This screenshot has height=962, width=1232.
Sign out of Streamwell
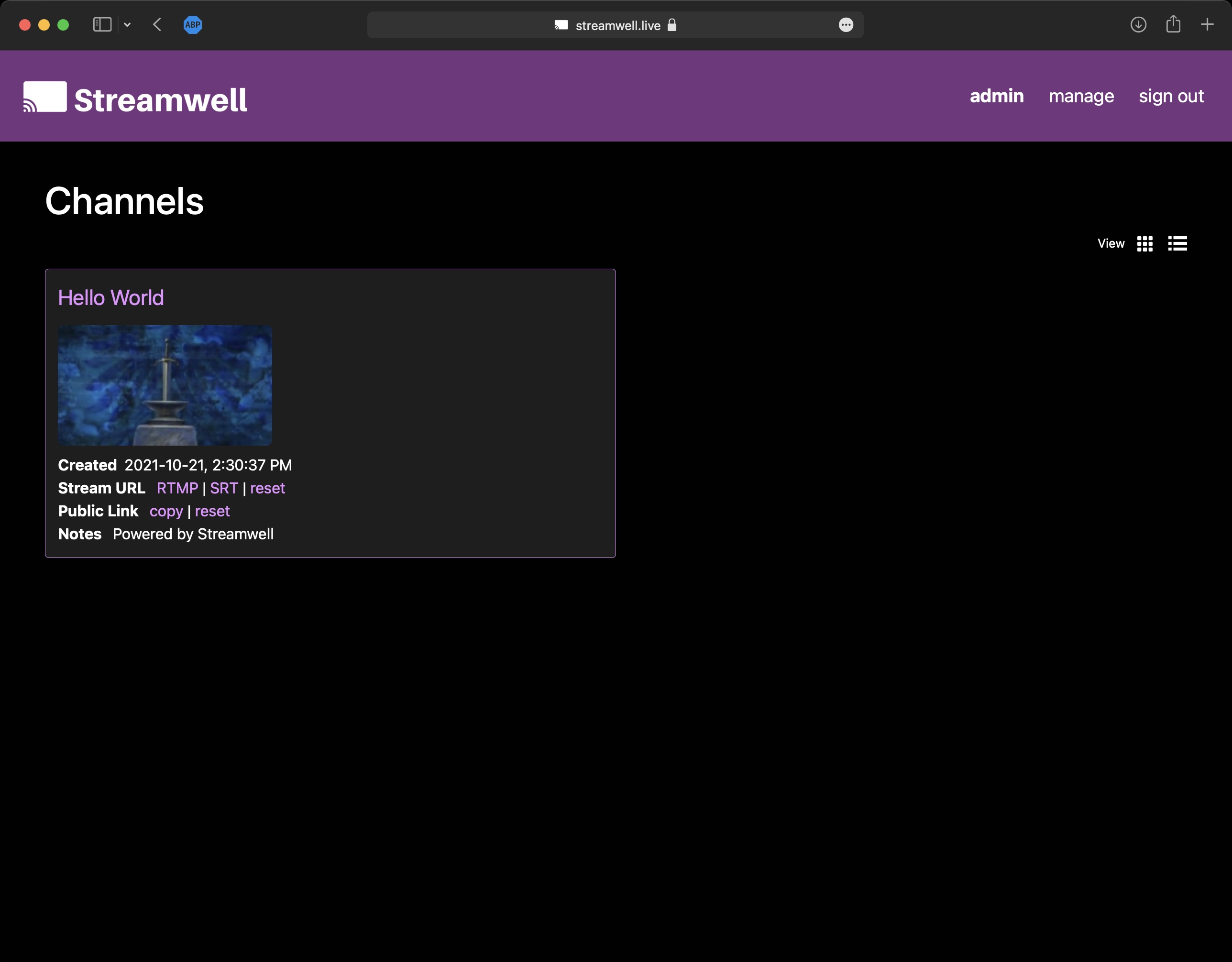pyautogui.click(x=1171, y=97)
